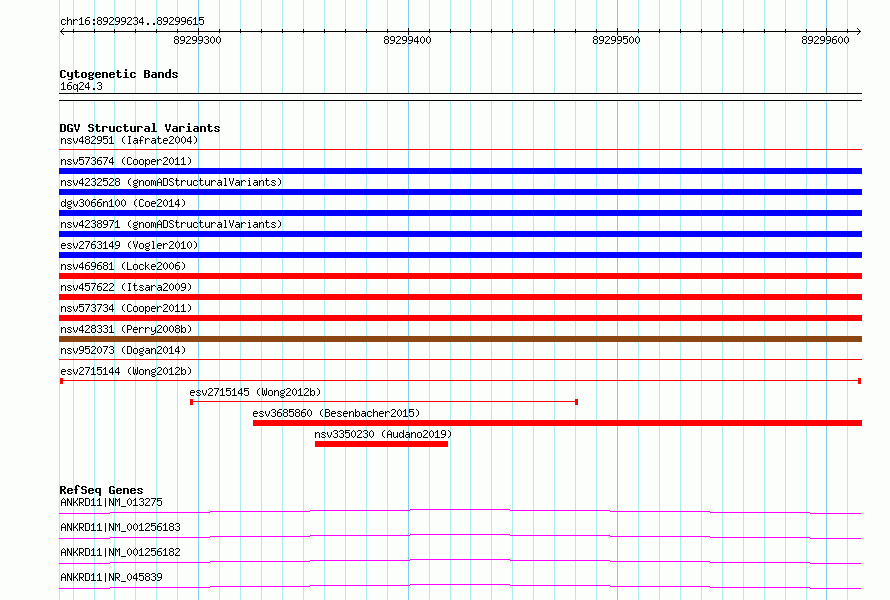Select the nsv3350230 (Audano2019) red bar
The width and height of the screenshot is (890, 600).
381,444
